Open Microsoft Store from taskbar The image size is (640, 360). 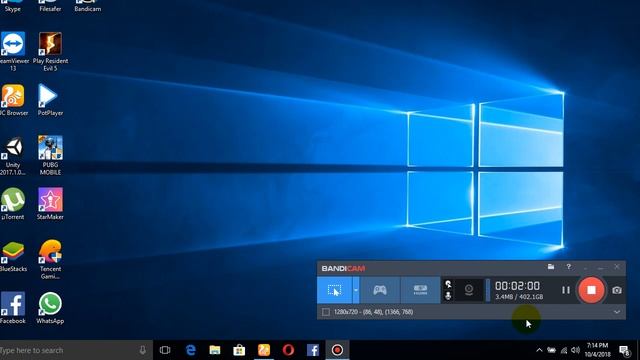239,350
